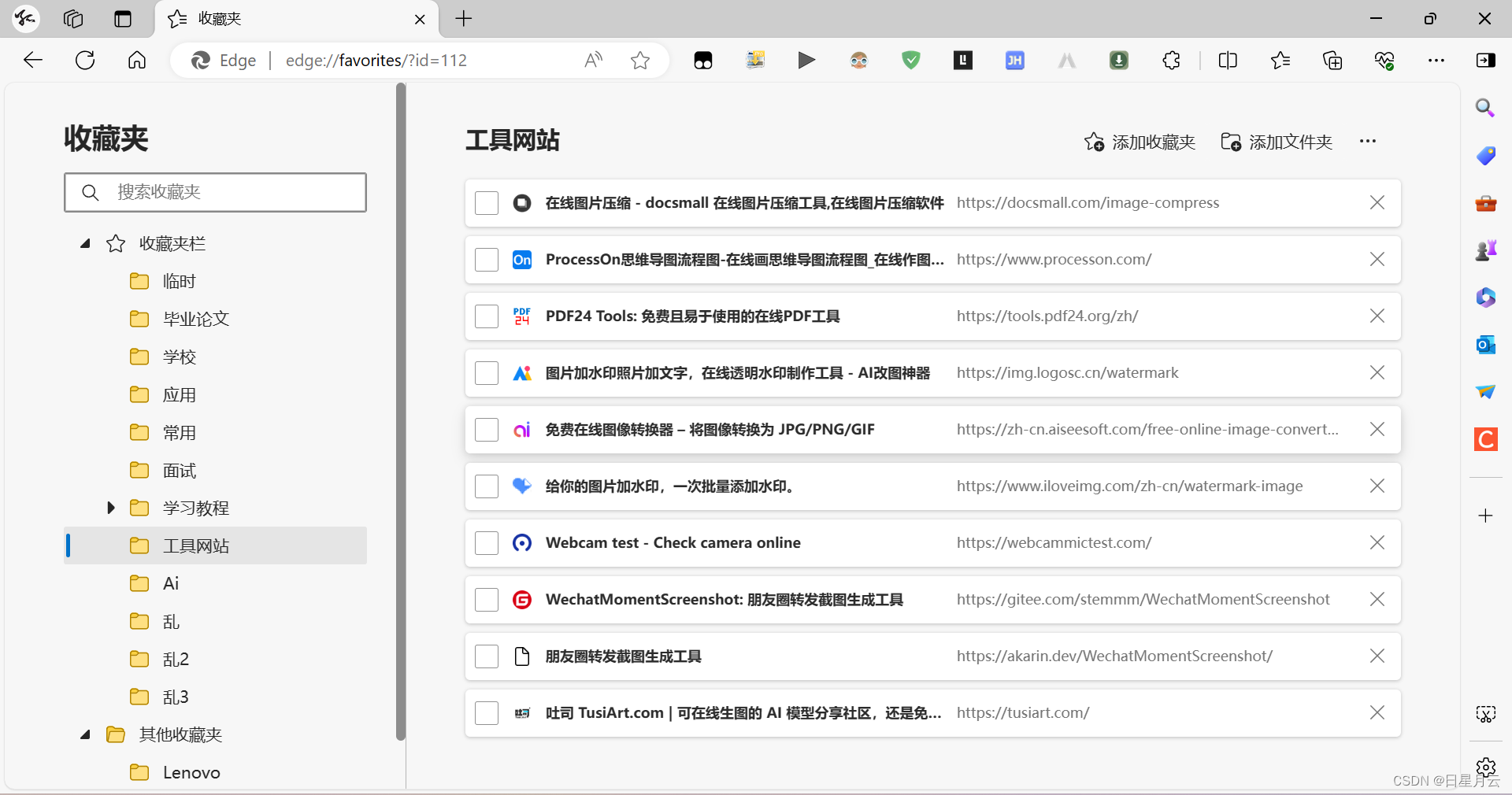This screenshot has width=1512, height=795.
Task: Select the ProcessOn bookmark checkbox
Action: coord(486,260)
